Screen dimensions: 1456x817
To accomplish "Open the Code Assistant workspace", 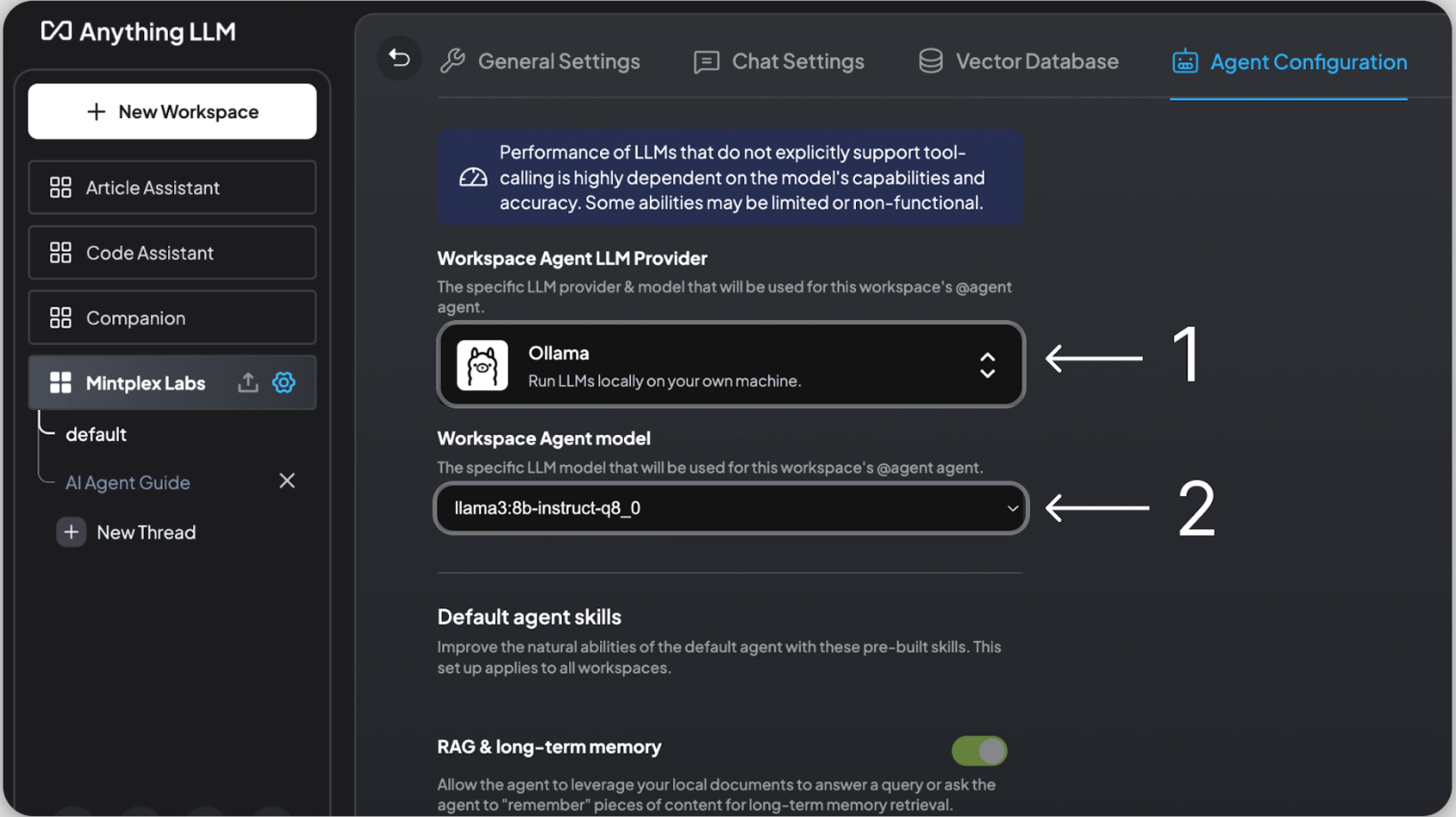I will 172,252.
